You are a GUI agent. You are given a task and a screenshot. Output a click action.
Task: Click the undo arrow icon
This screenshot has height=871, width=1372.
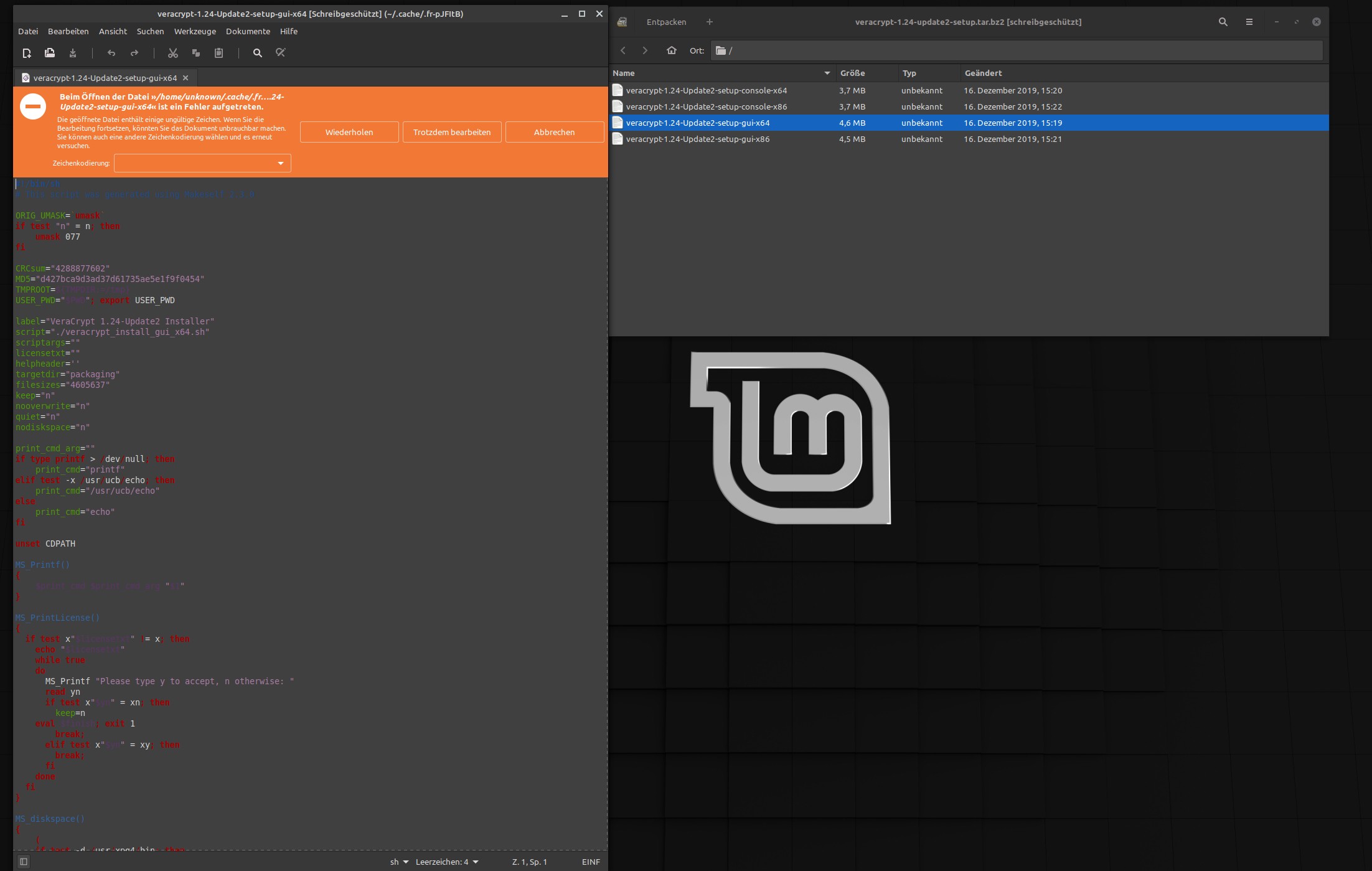point(111,54)
